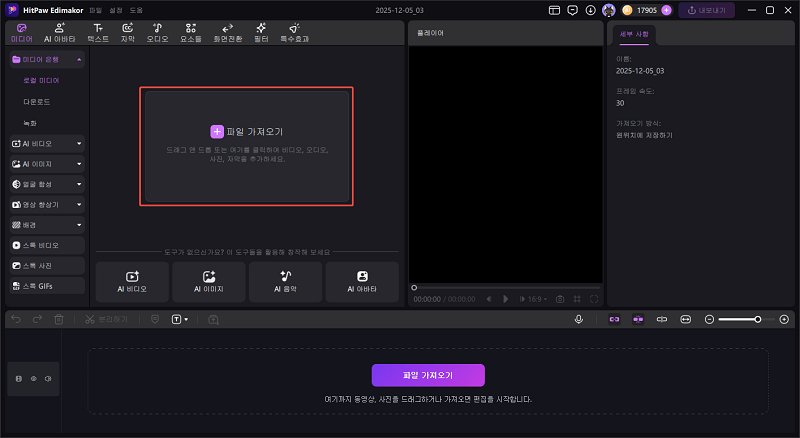Fit timeline to window icon

pyautogui.click(x=686, y=320)
